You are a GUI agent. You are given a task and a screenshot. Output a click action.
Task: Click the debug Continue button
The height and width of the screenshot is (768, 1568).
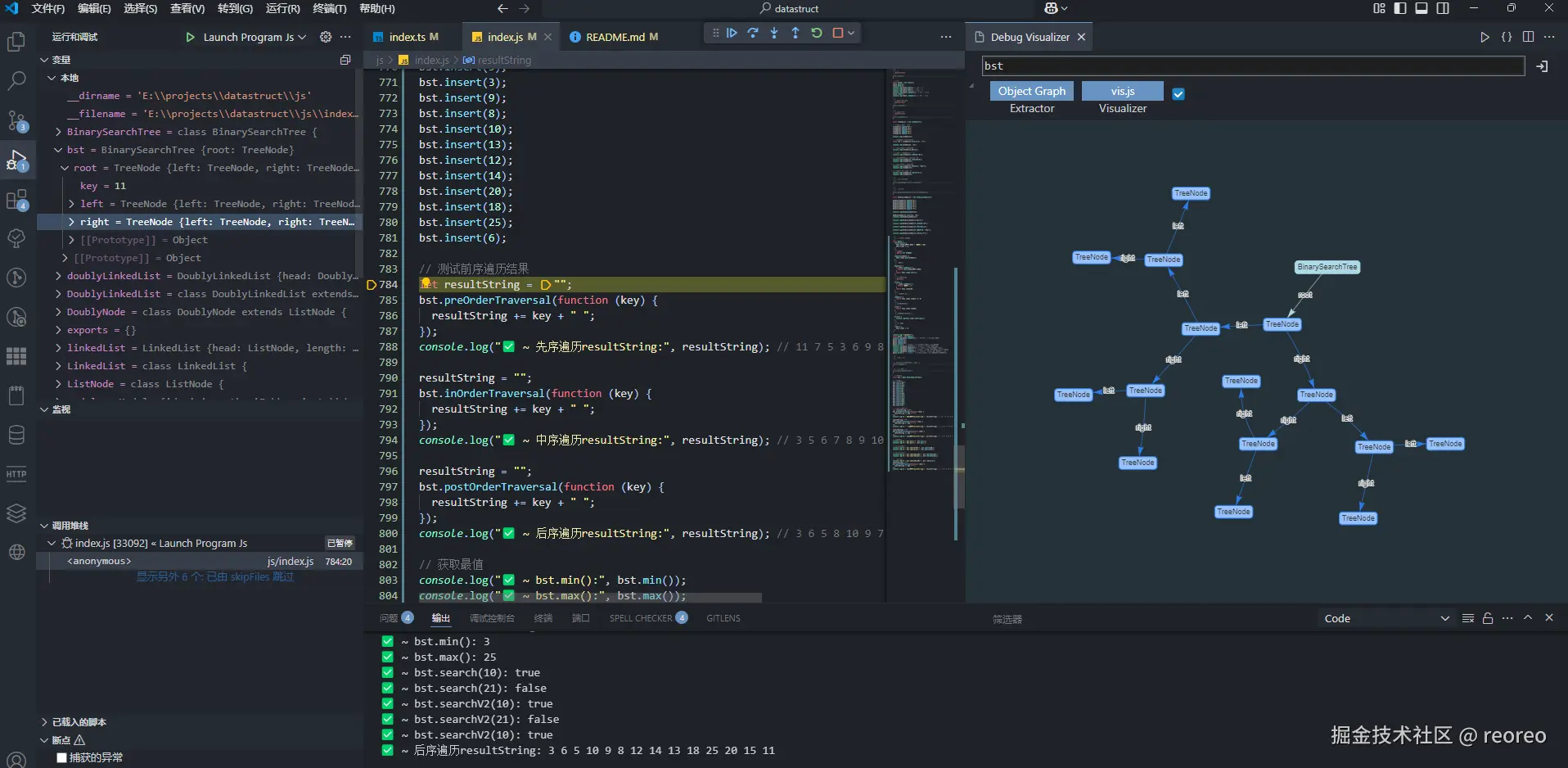click(x=732, y=34)
